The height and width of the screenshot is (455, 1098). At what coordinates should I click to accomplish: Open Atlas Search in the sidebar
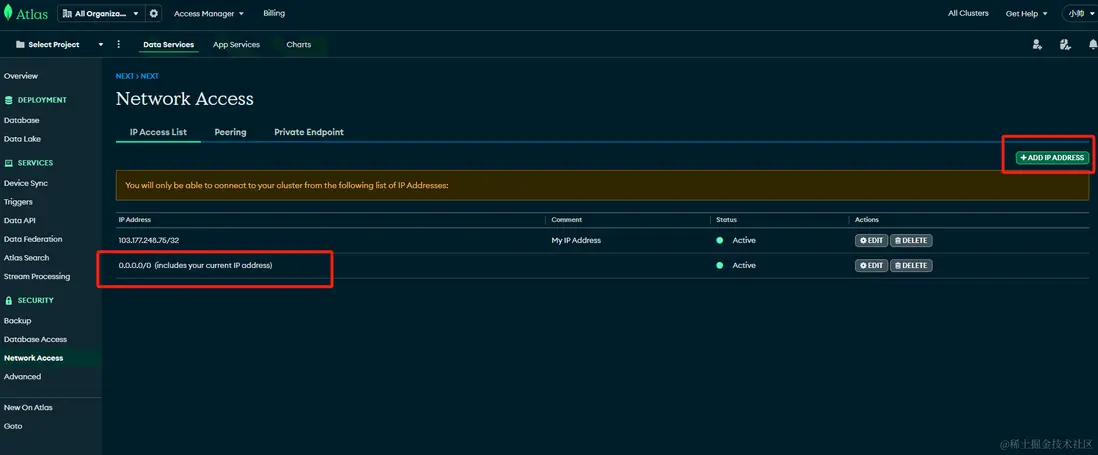[27, 258]
